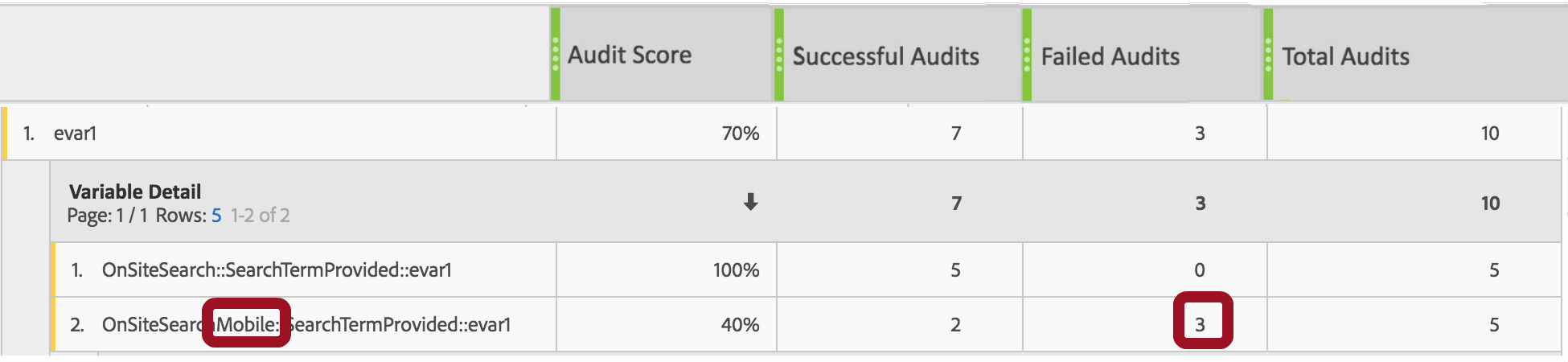The height and width of the screenshot is (362, 1568).
Task: Select the Successful Audits column header
Action: point(897,55)
